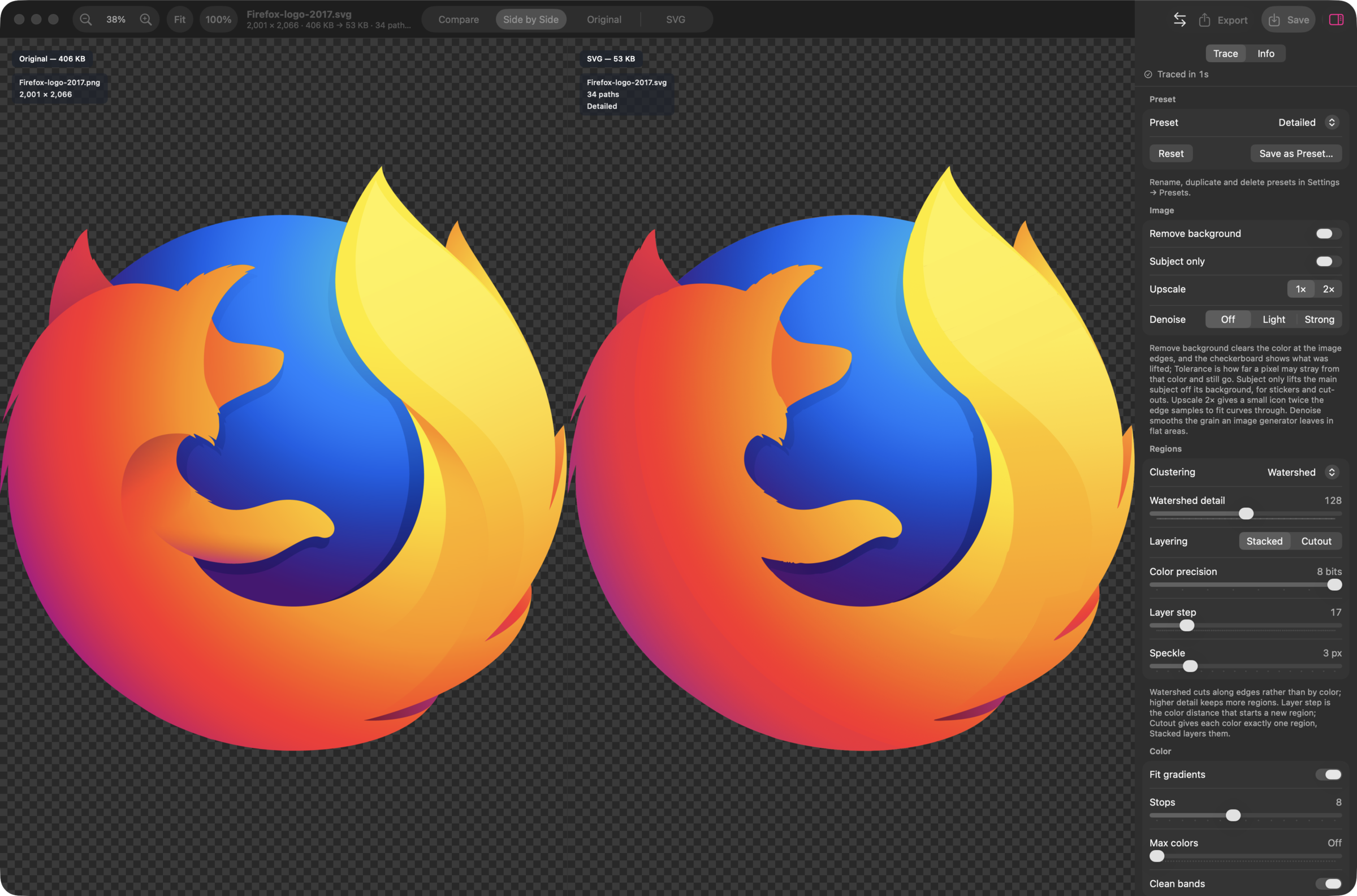This screenshot has width=1357, height=896.
Task: Click the Color precision slider handle
Action: click(x=1334, y=585)
